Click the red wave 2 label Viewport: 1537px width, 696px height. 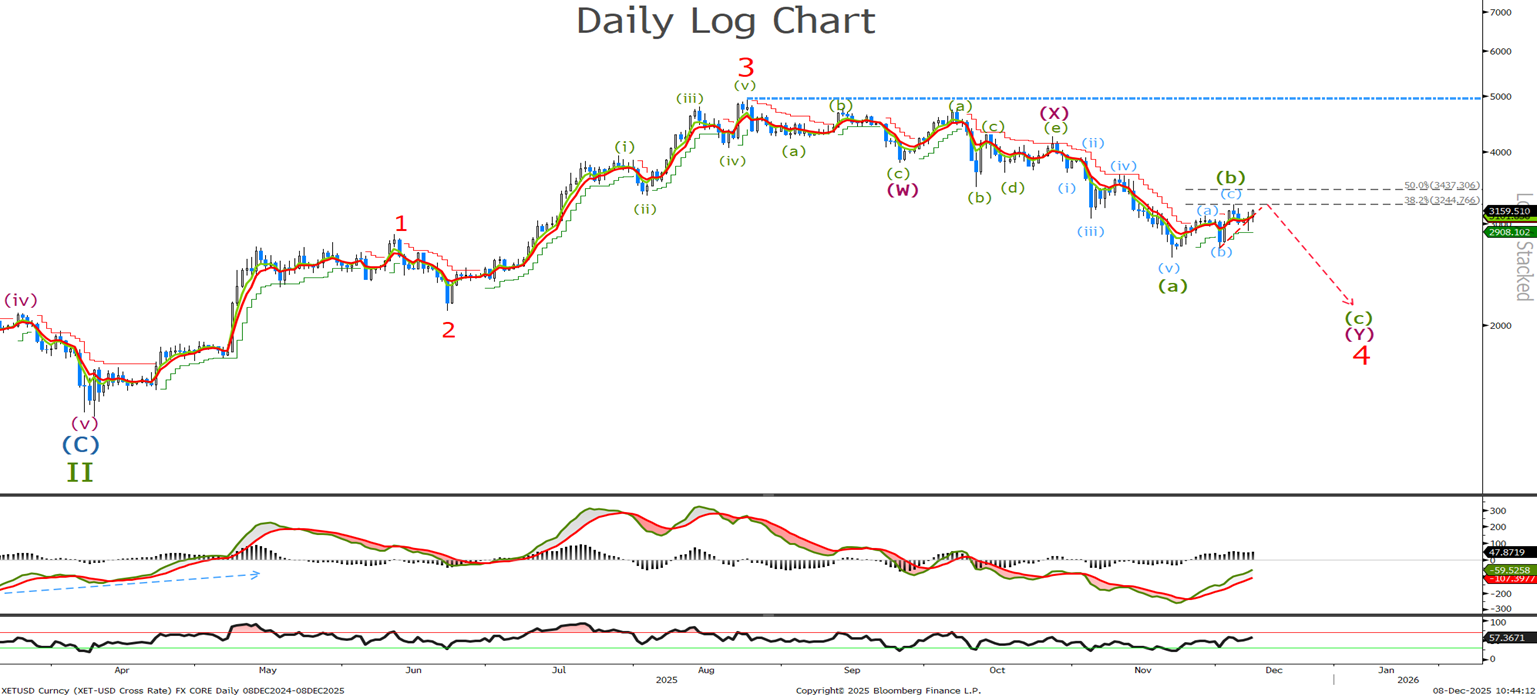(448, 330)
